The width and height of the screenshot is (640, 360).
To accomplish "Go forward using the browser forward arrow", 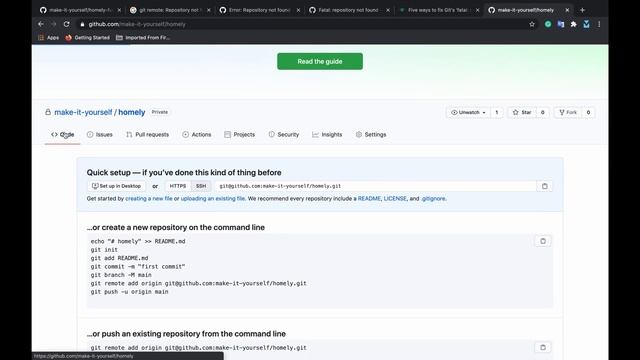I will coord(54,24).
